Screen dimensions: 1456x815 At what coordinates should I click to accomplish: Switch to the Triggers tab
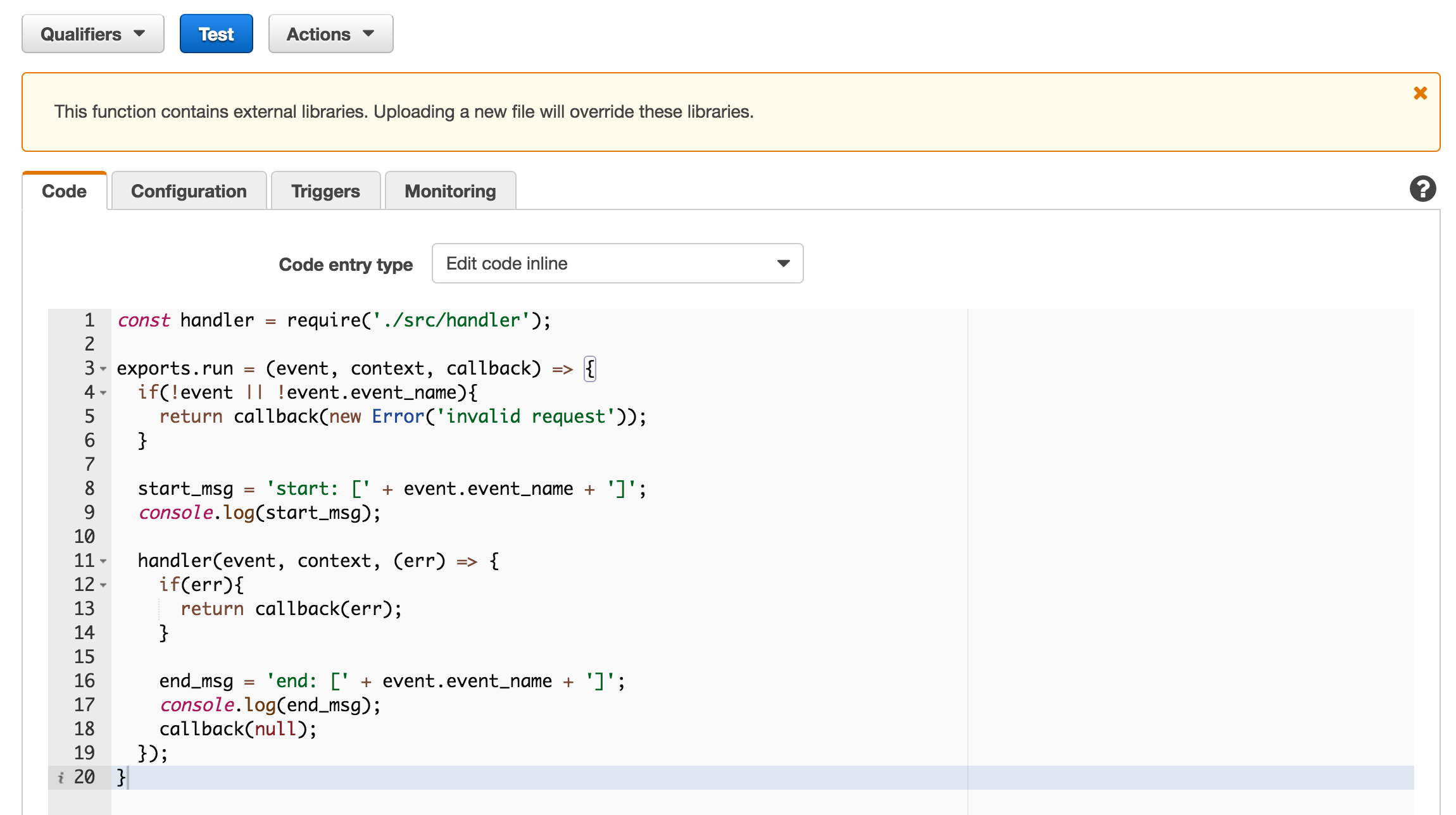click(x=325, y=191)
